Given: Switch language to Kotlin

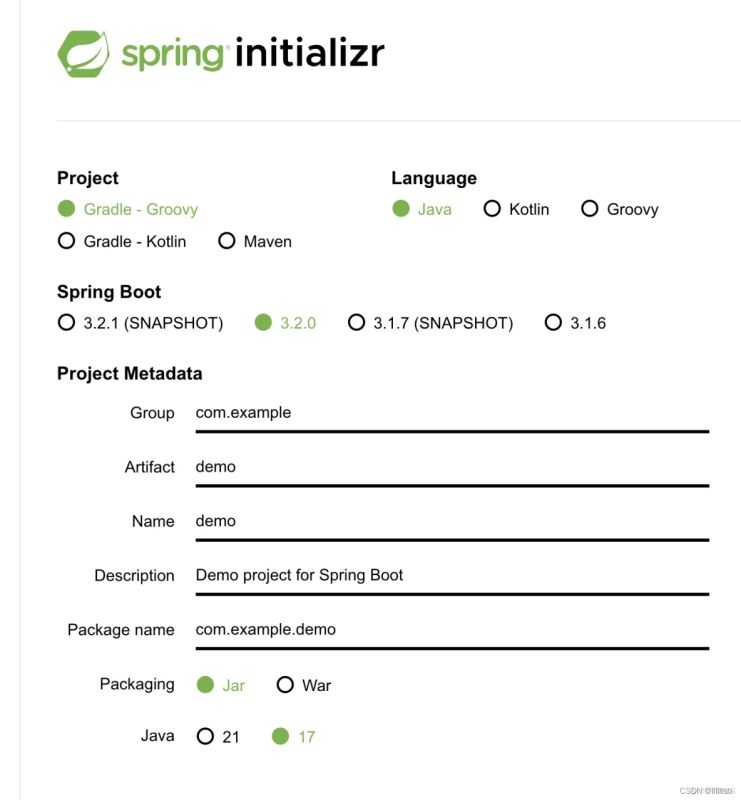Looking at the screenshot, I should click(516, 209).
